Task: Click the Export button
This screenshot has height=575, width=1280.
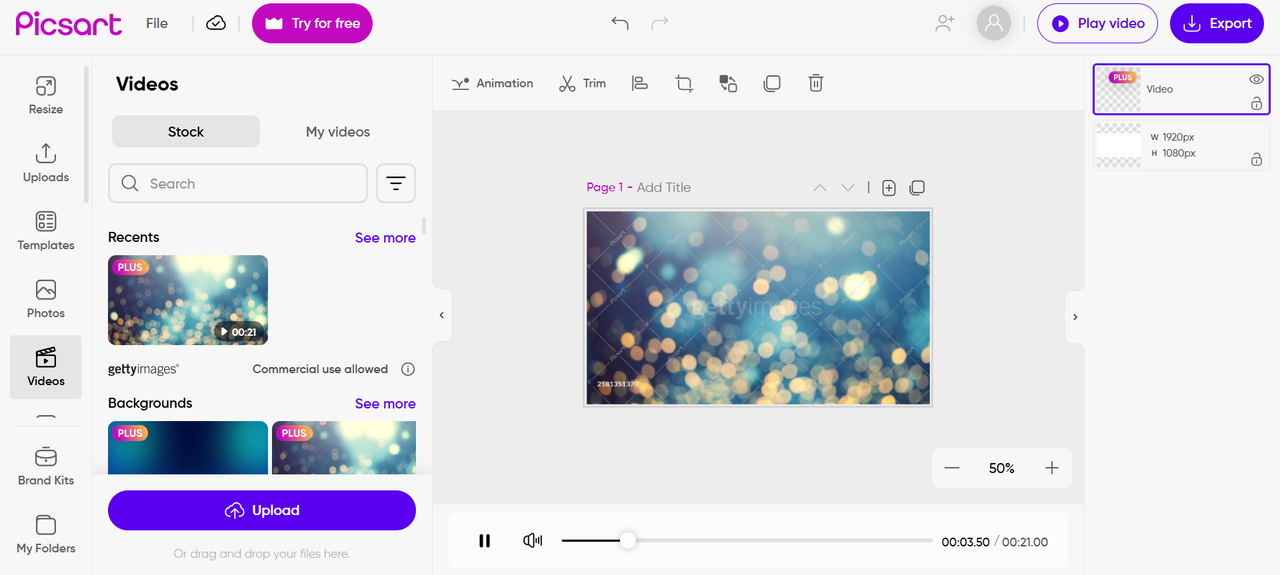Action: (x=1217, y=23)
